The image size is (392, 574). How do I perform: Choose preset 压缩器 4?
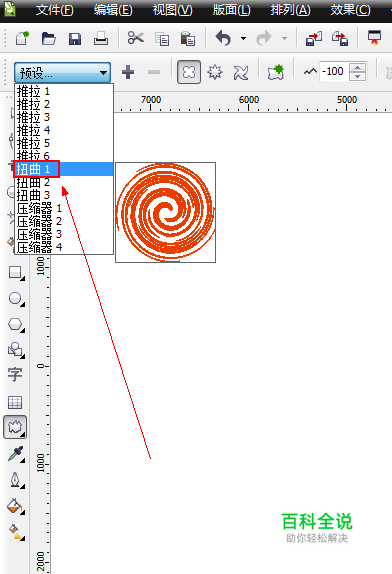pyautogui.click(x=64, y=247)
